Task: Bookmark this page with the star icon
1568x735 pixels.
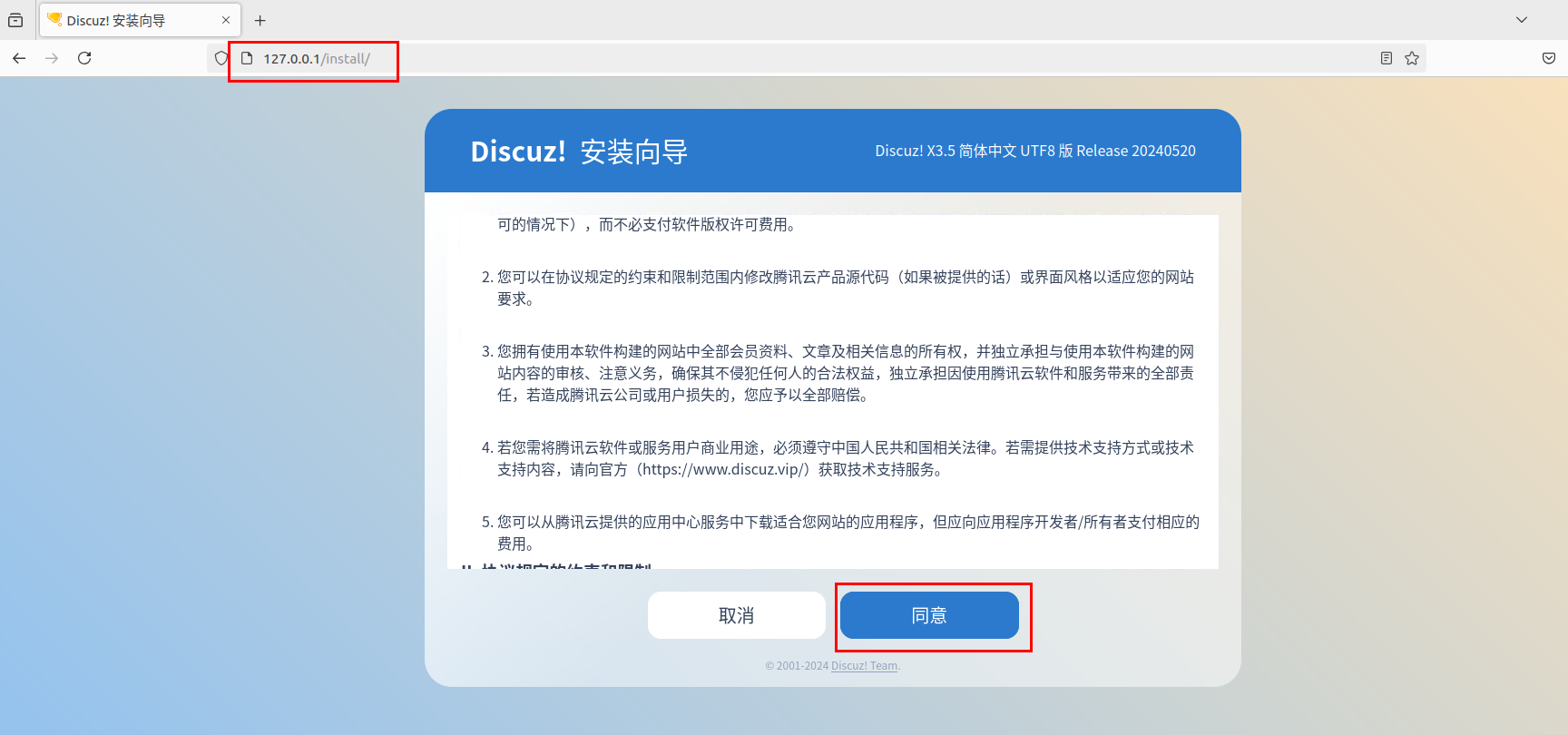Action: (1412, 58)
